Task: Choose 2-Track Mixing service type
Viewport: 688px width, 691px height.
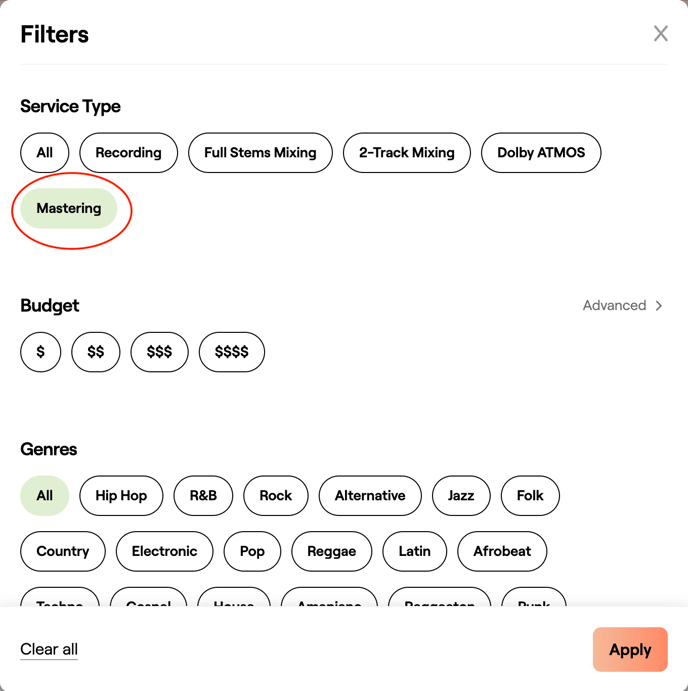Action: coord(406,153)
